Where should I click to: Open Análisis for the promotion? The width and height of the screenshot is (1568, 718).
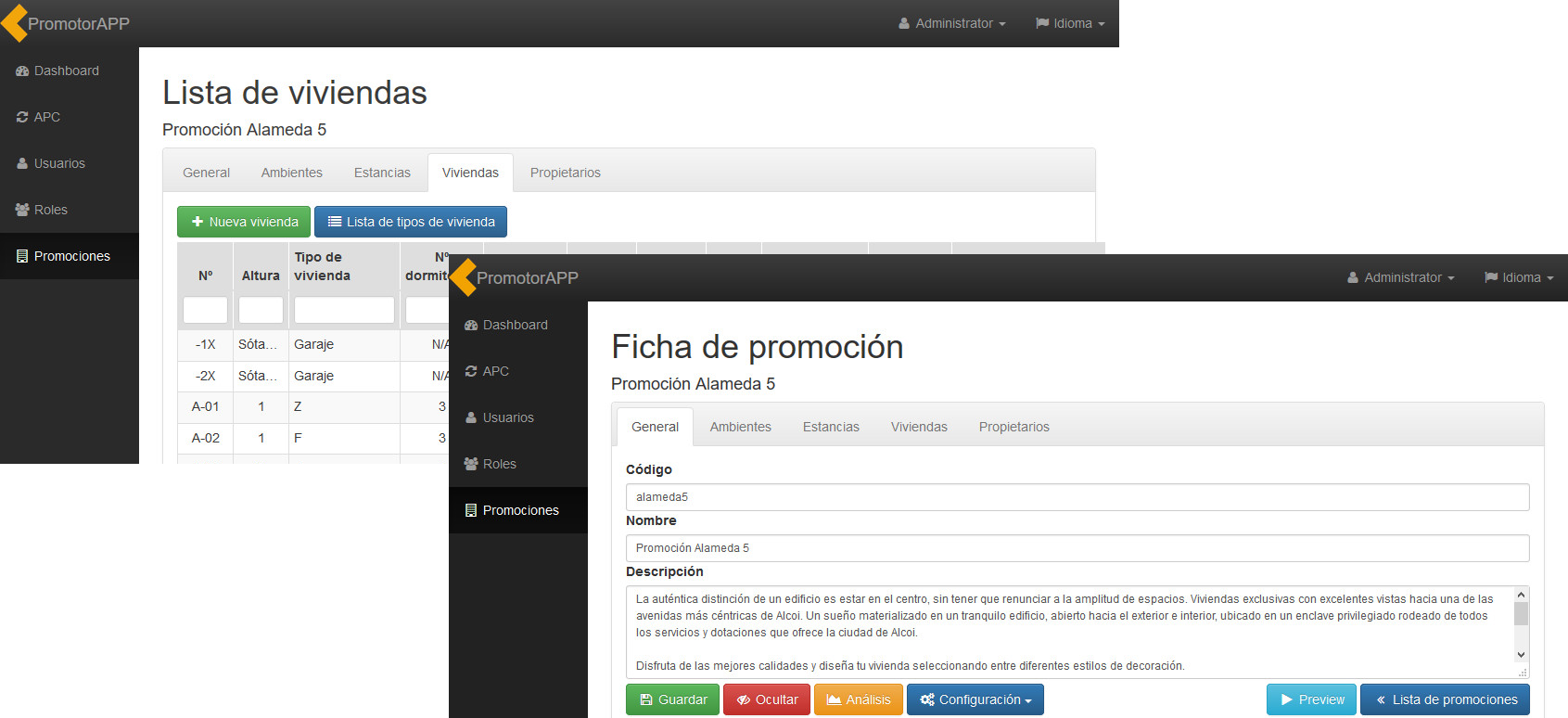(859, 699)
